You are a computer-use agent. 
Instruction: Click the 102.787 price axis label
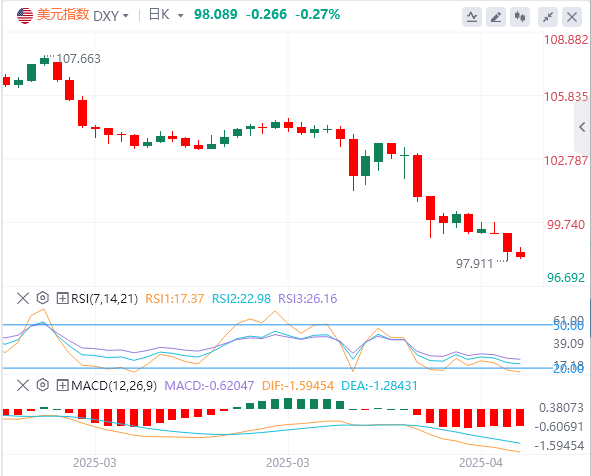click(566, 161)
